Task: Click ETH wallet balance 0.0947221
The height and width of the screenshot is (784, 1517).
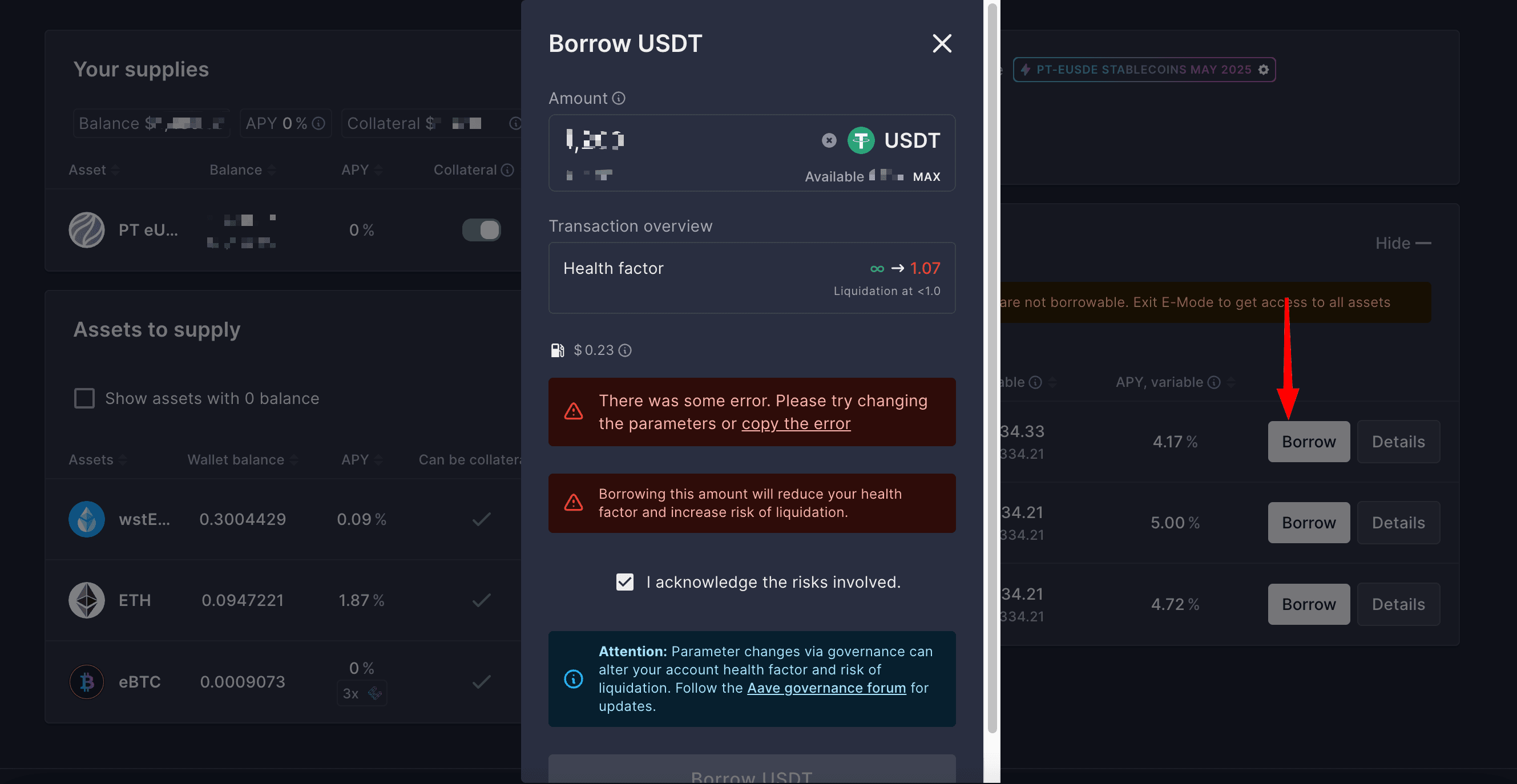Action: [x=242, y=600]
